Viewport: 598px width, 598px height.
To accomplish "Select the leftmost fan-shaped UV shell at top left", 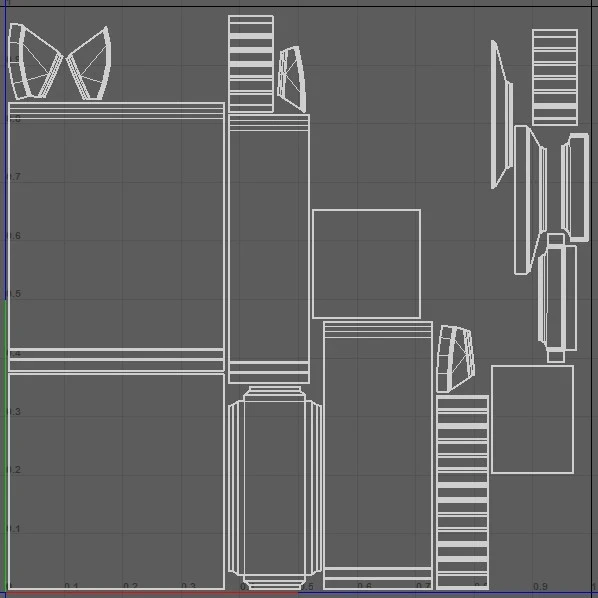I will click(x=35, y=61).
